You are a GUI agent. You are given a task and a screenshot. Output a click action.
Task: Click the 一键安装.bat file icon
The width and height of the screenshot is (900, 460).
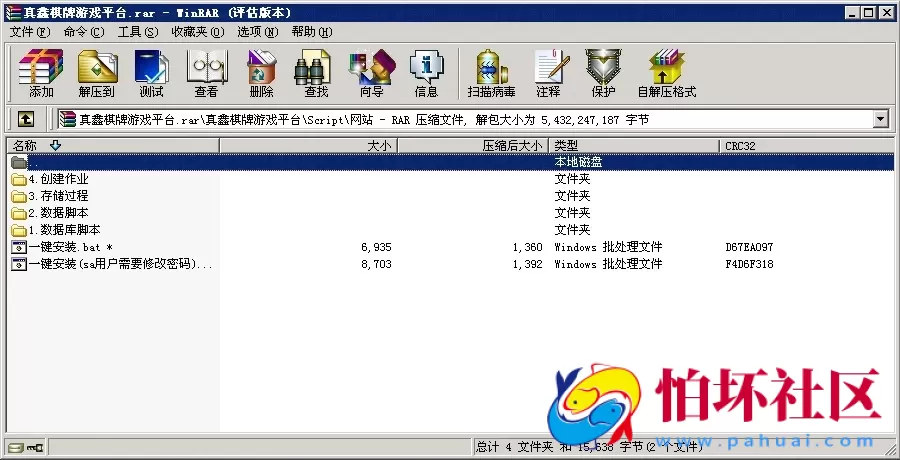[x=19, y=248]
